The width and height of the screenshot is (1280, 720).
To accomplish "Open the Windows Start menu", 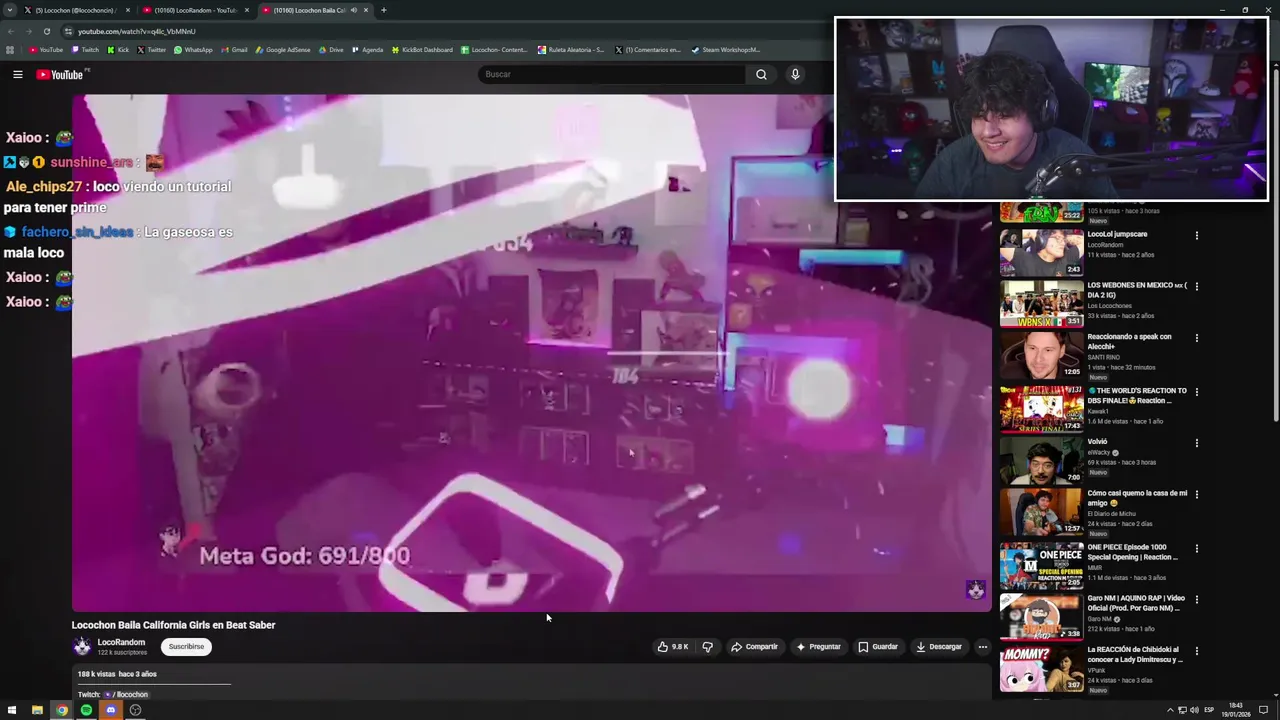I will point(12,710).
